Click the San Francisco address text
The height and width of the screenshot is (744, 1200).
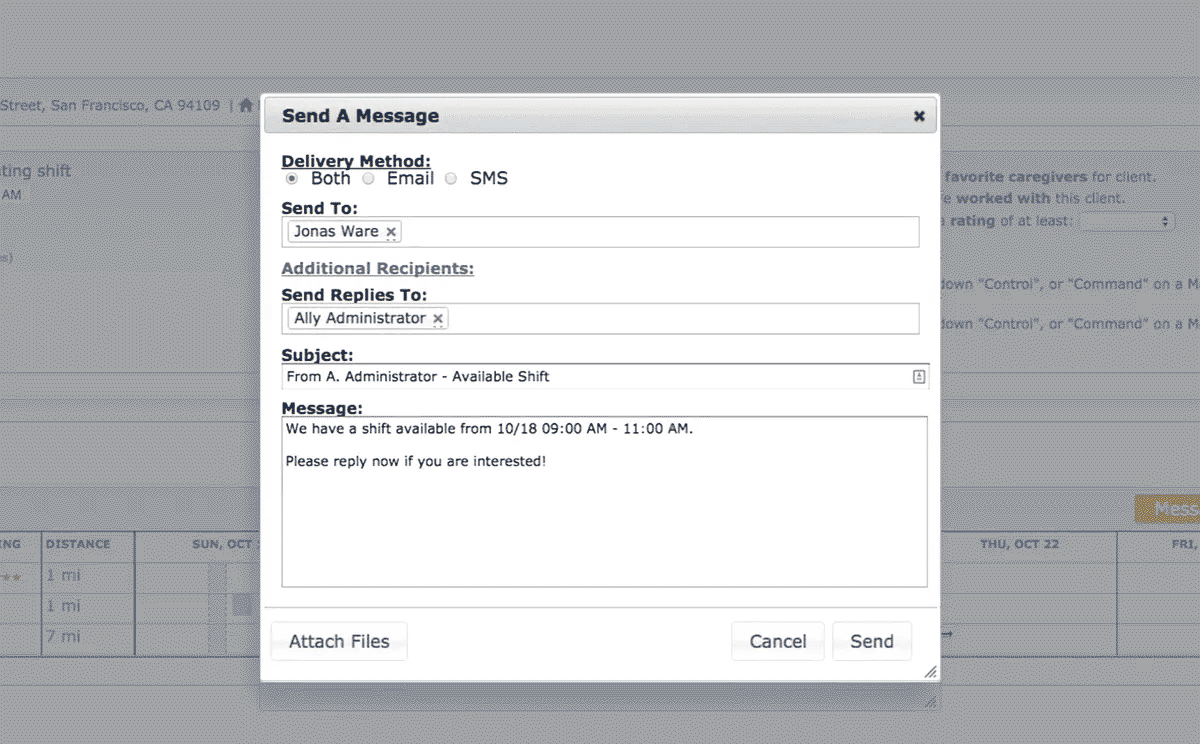point(110,105)
